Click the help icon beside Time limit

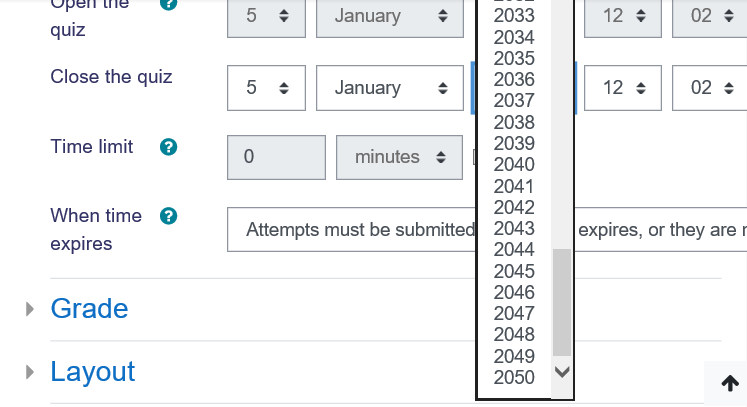[169, 147]
